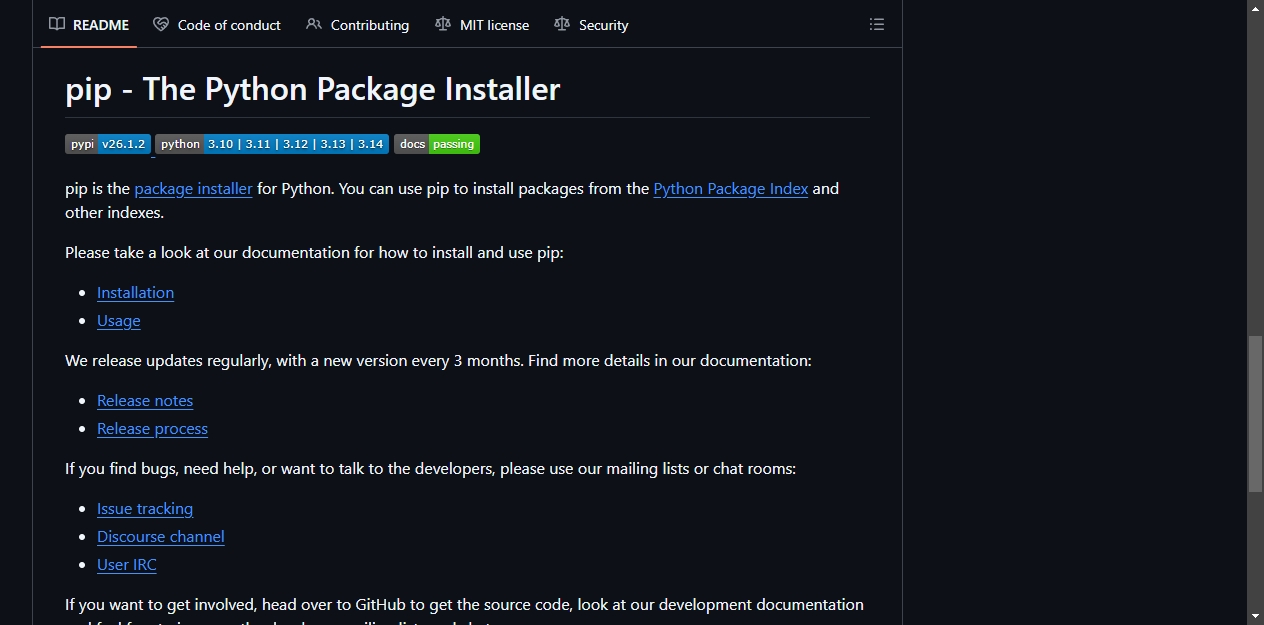Open the Usage documentation link
Viewport: 1264px width, 625px height.
coord(119,320)
